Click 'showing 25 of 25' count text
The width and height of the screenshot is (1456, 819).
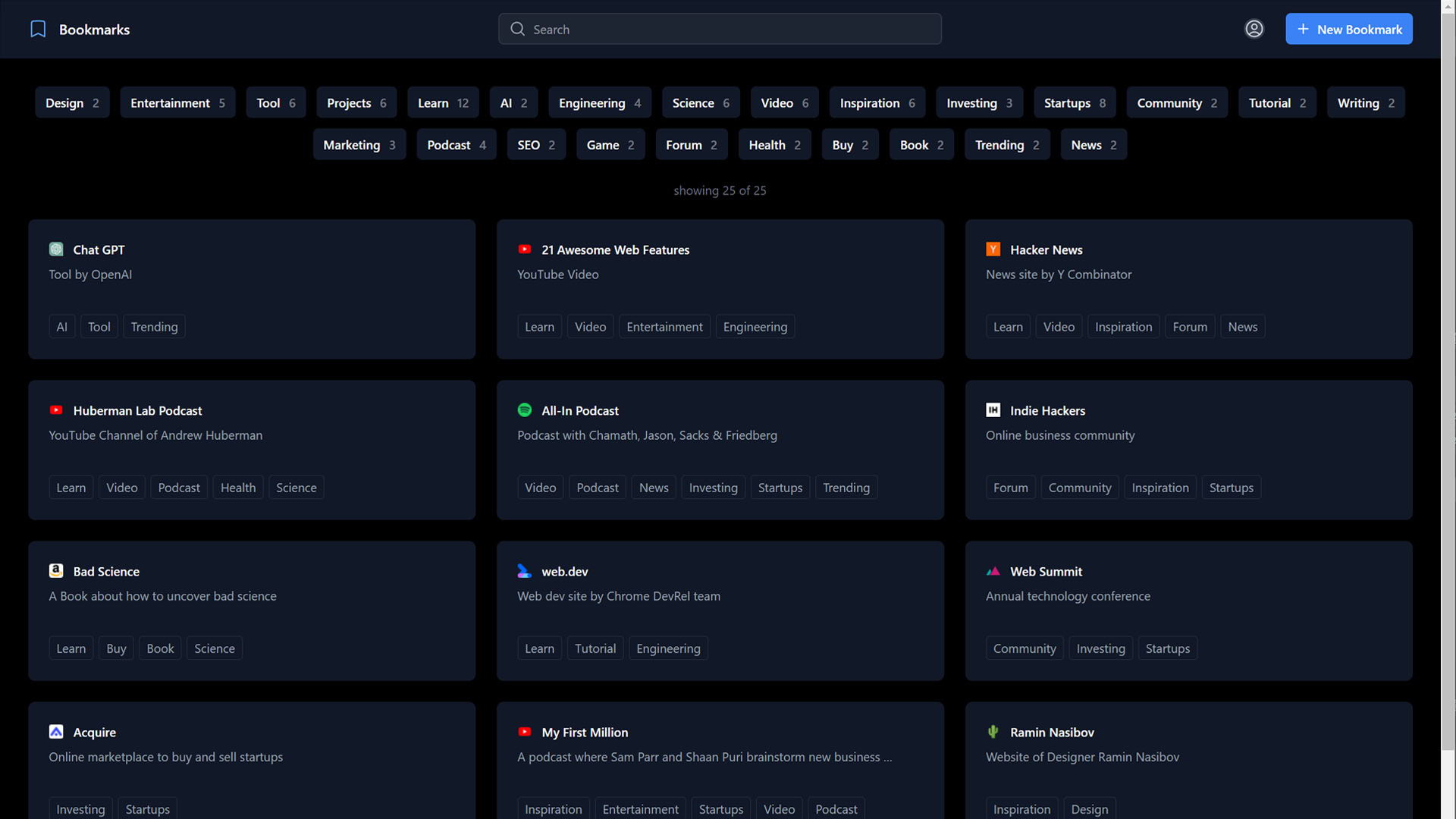(x=720, y=190)
